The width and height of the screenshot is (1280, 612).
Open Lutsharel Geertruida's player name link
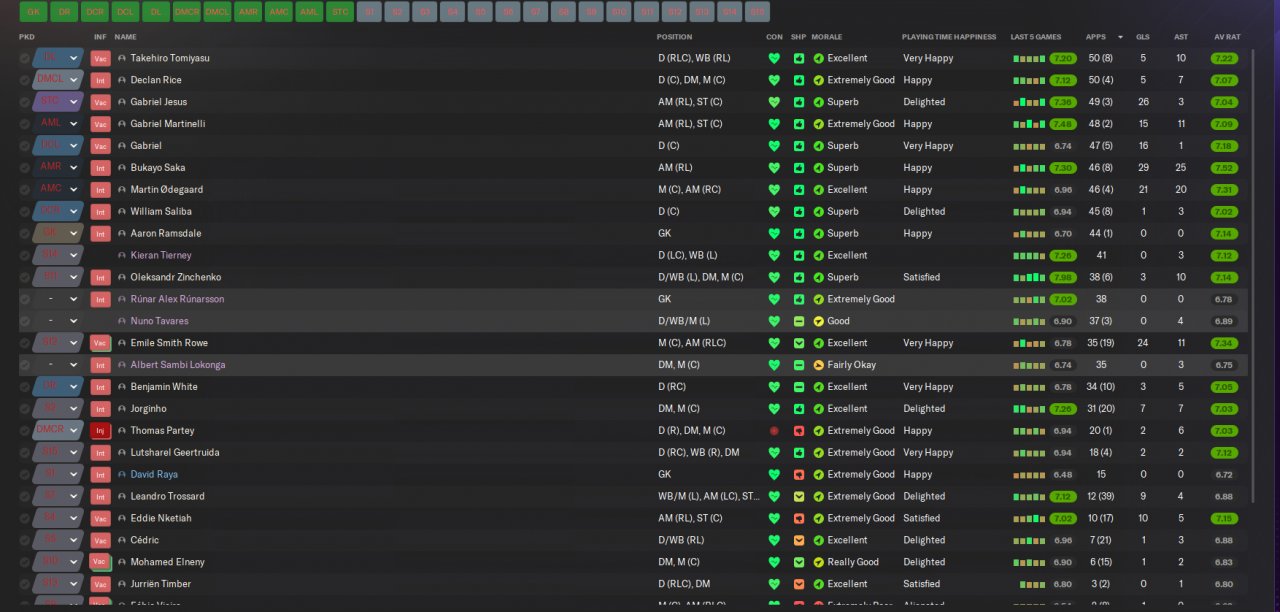pos(175,453)
